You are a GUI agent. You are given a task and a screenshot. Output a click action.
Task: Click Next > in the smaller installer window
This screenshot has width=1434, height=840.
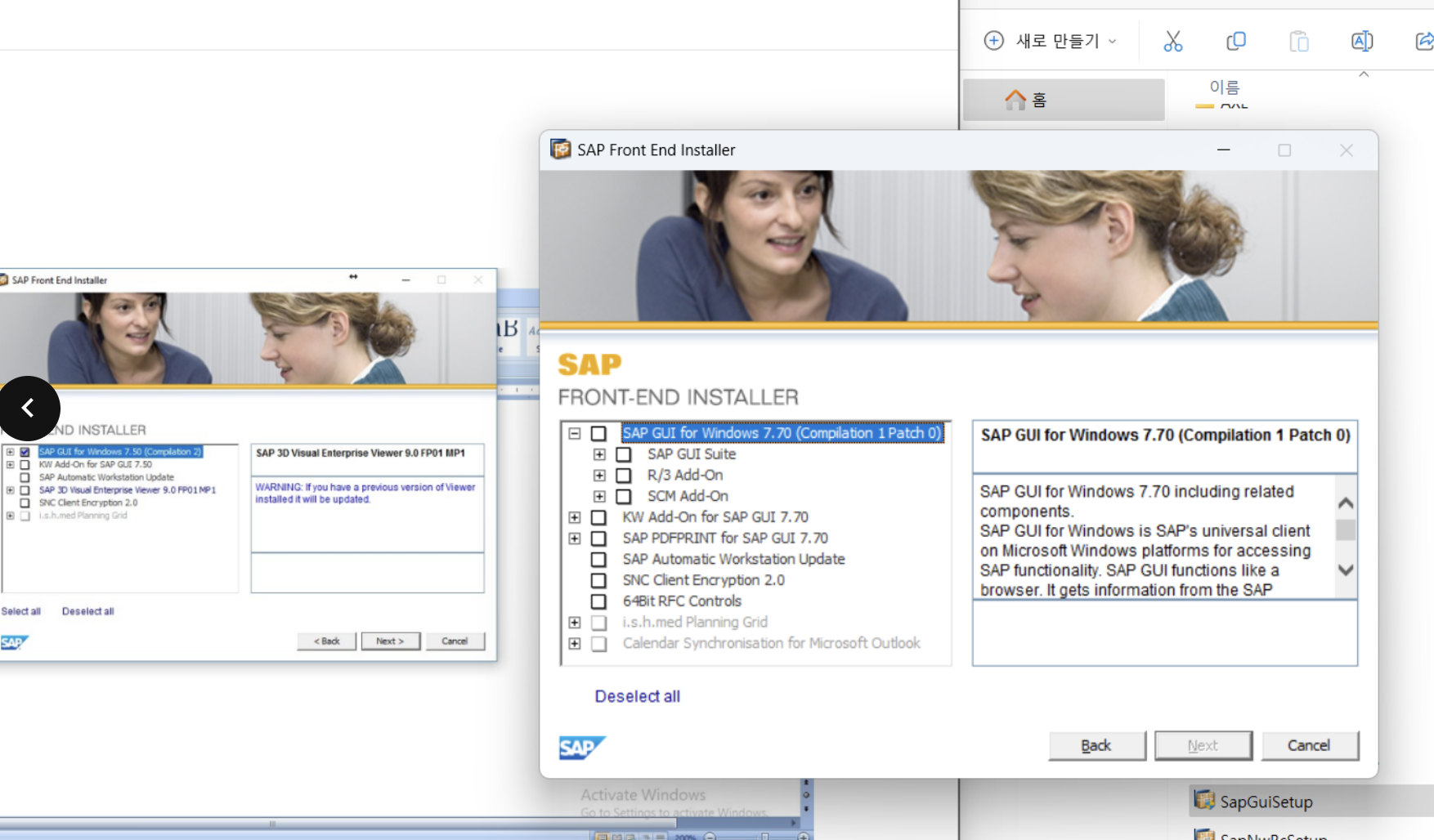pos(390,641)
